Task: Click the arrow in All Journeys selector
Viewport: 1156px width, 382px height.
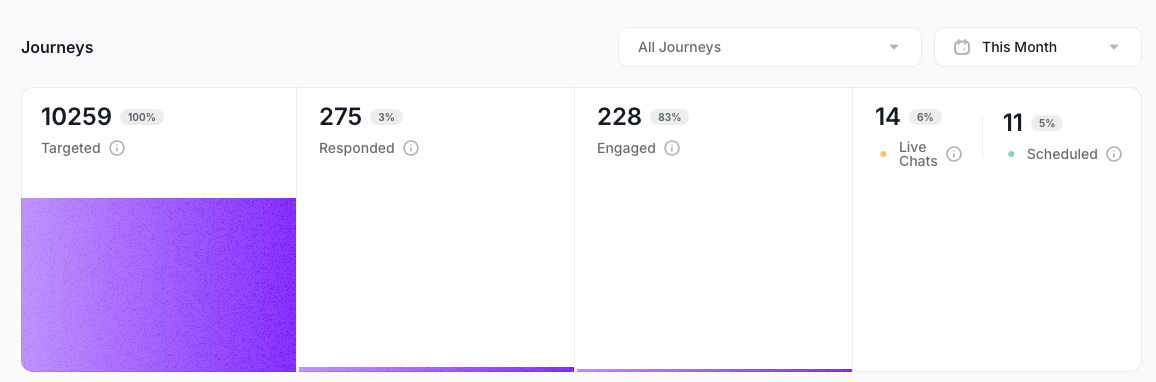Action: [x=894, y=47]
